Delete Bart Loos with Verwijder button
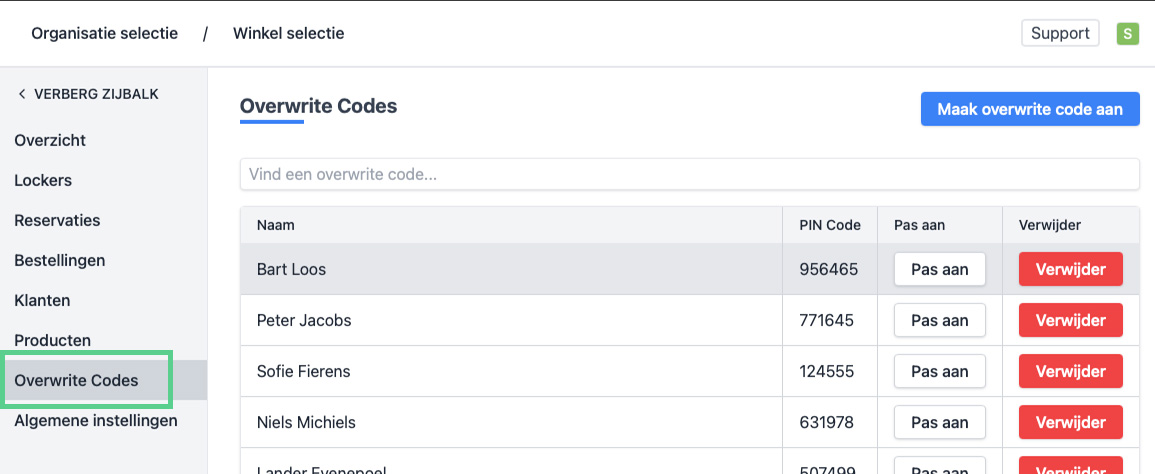Viewport: 1155px width, 474px height. pos(1070,269)
